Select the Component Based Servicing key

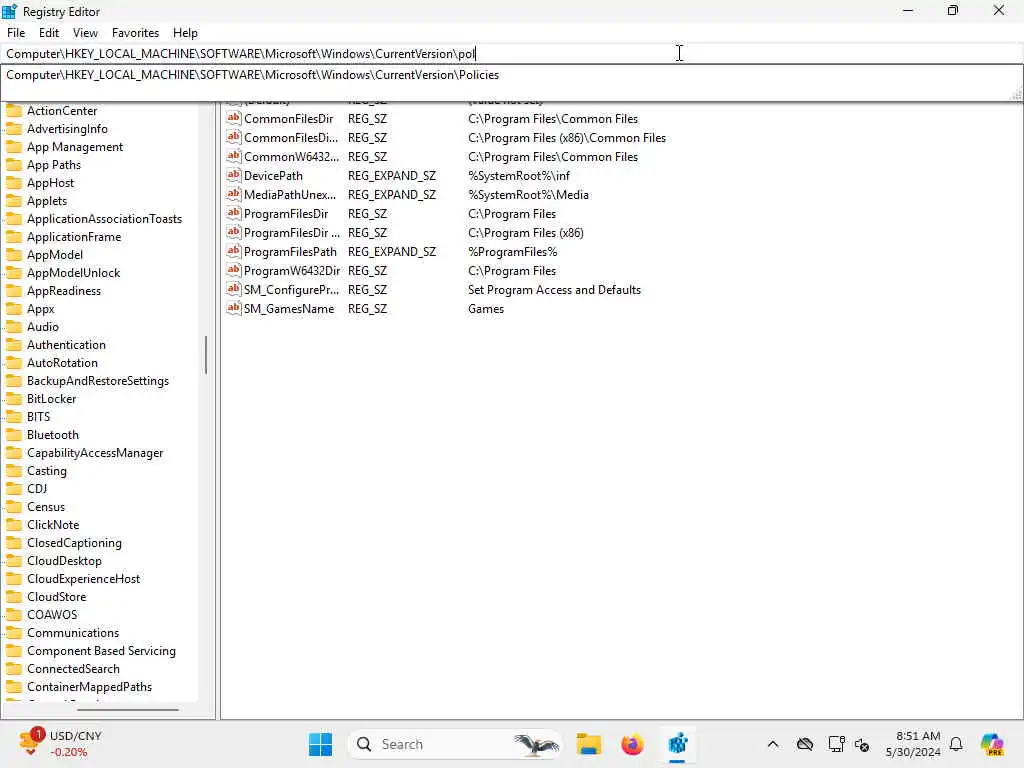coord(101,651)
